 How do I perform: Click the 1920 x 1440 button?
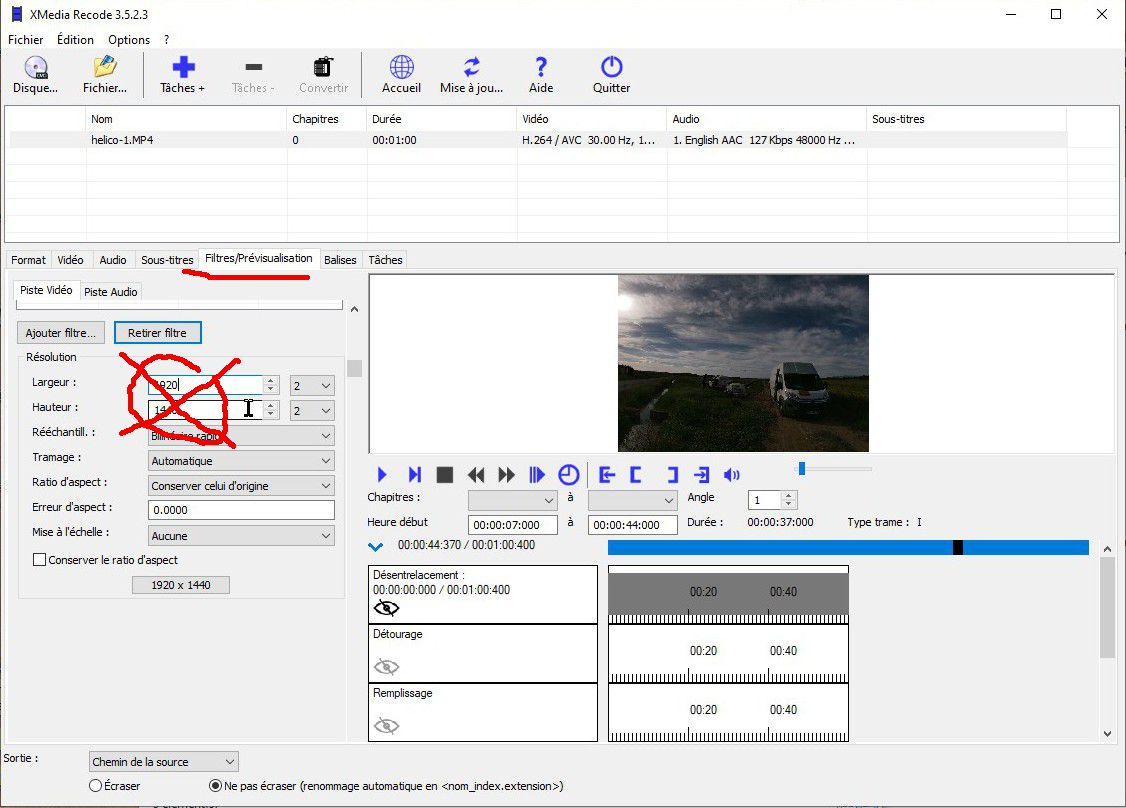tap(181, 585)
